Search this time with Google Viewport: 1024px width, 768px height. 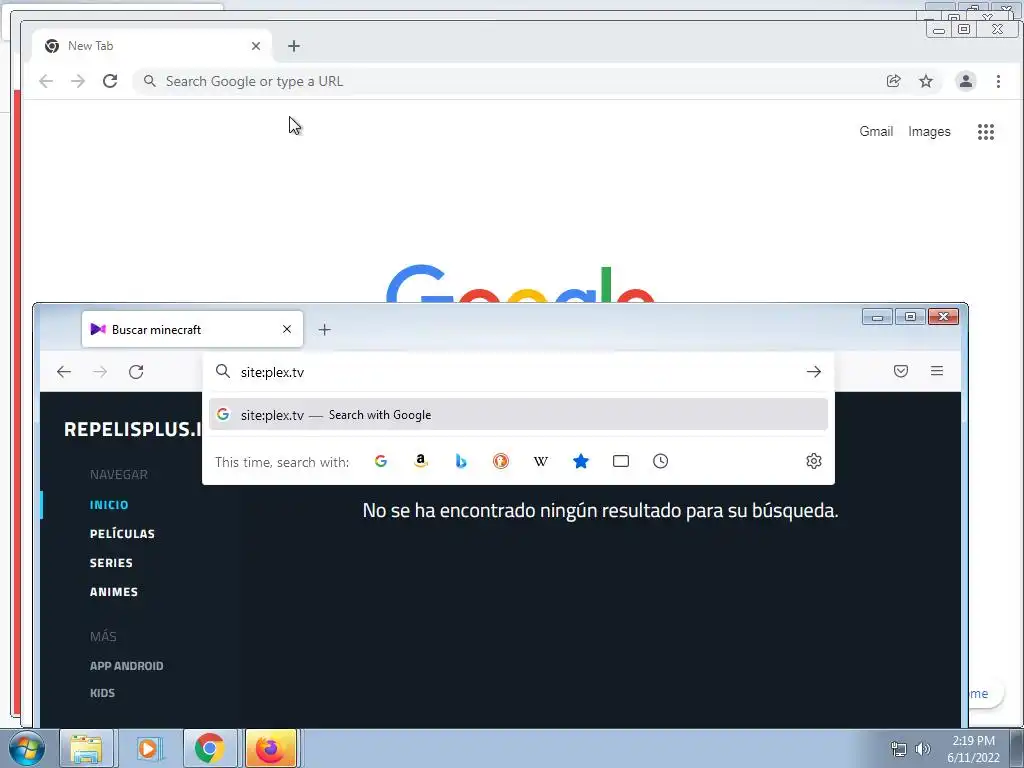[x=381, y=461]
